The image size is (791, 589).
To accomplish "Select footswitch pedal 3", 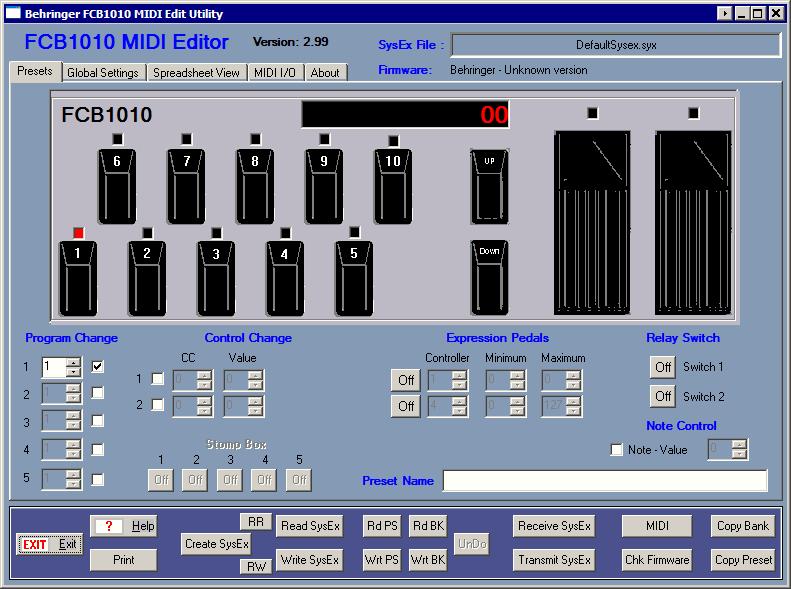I will [x=216, y=278].
